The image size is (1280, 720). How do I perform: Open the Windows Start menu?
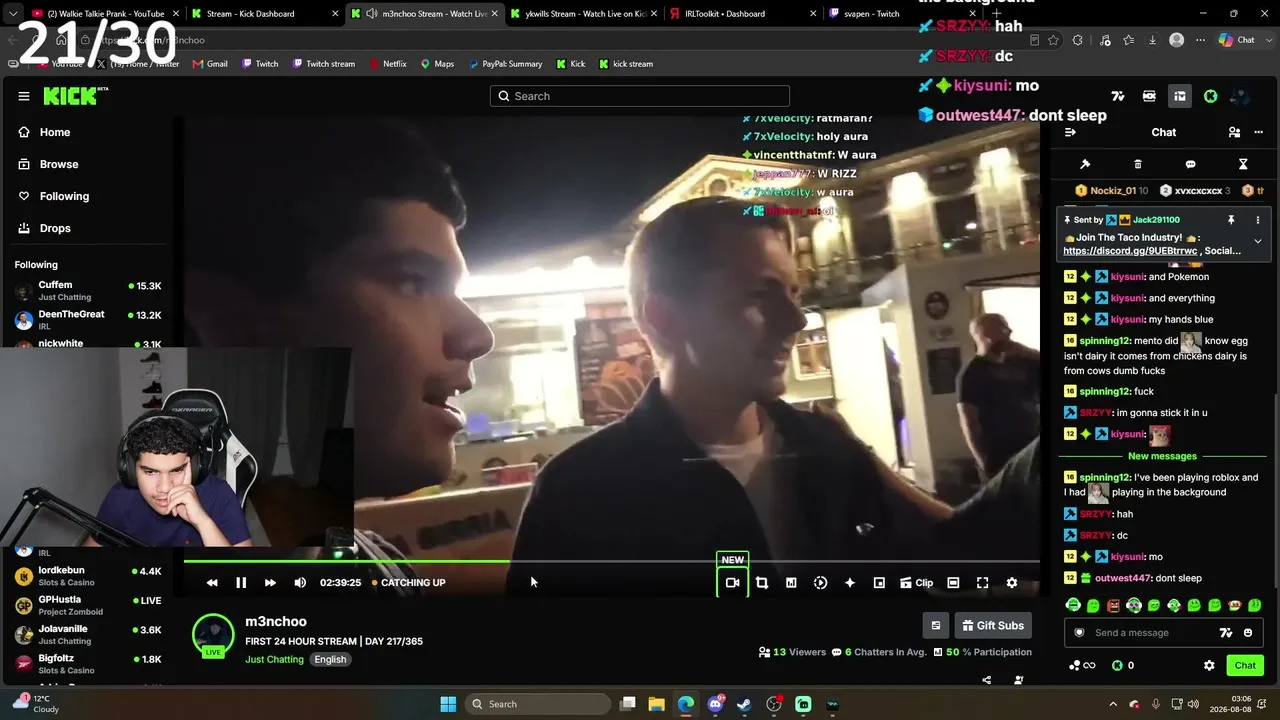pos(448,704)
